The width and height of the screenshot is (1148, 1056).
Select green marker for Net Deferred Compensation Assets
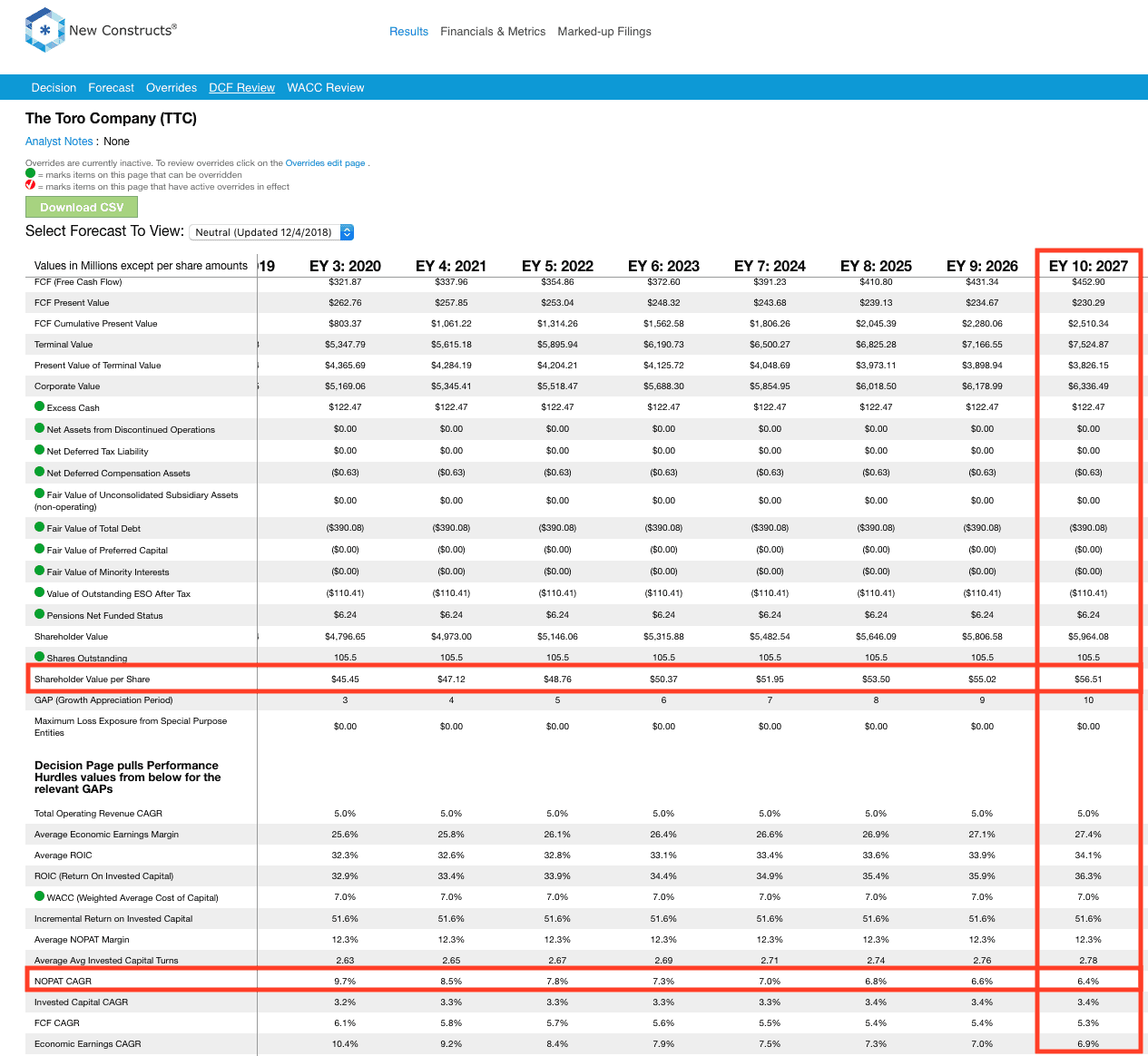(40, 472)
